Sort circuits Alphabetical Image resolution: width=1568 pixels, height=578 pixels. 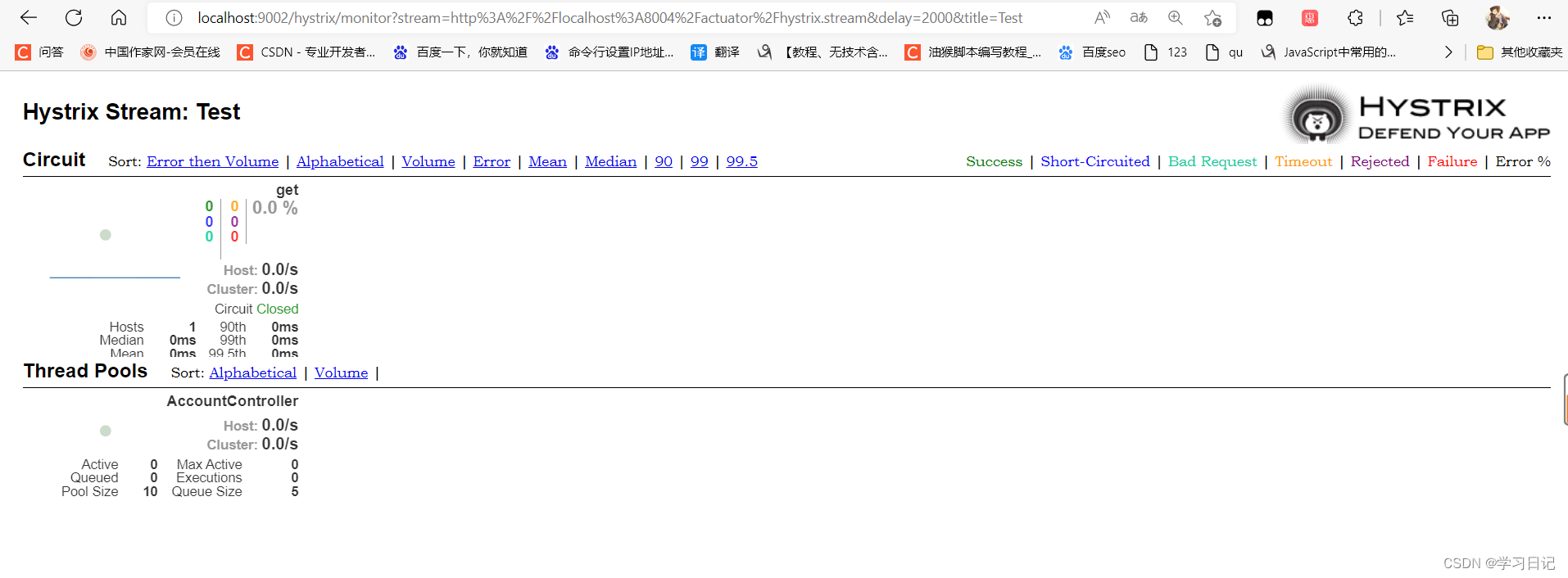click(340, 161)
